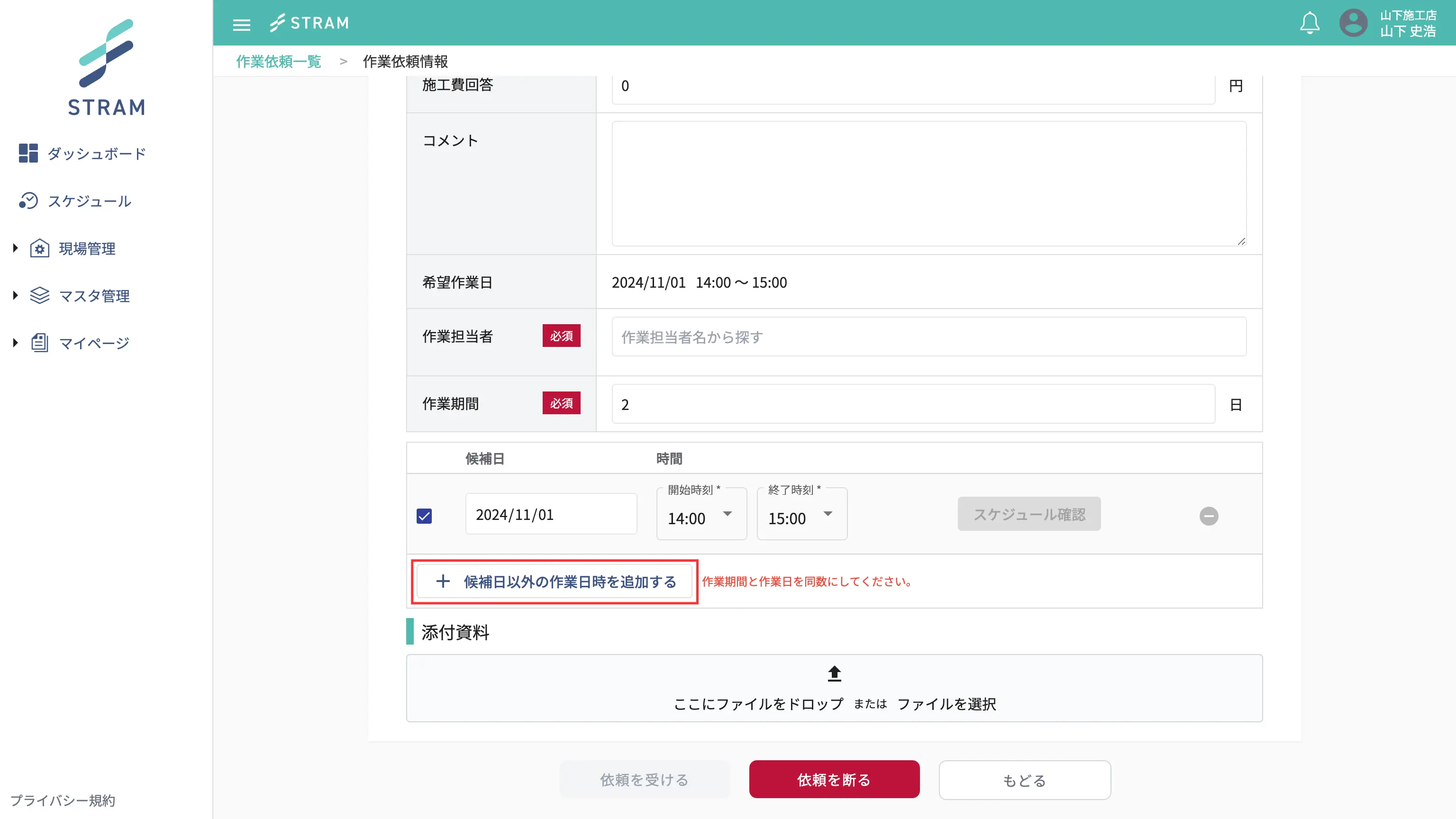Image resolution: width=1456 pixels, height=819 pixels.
Task: Click the notification bell icon
Action: point(1309,23)
